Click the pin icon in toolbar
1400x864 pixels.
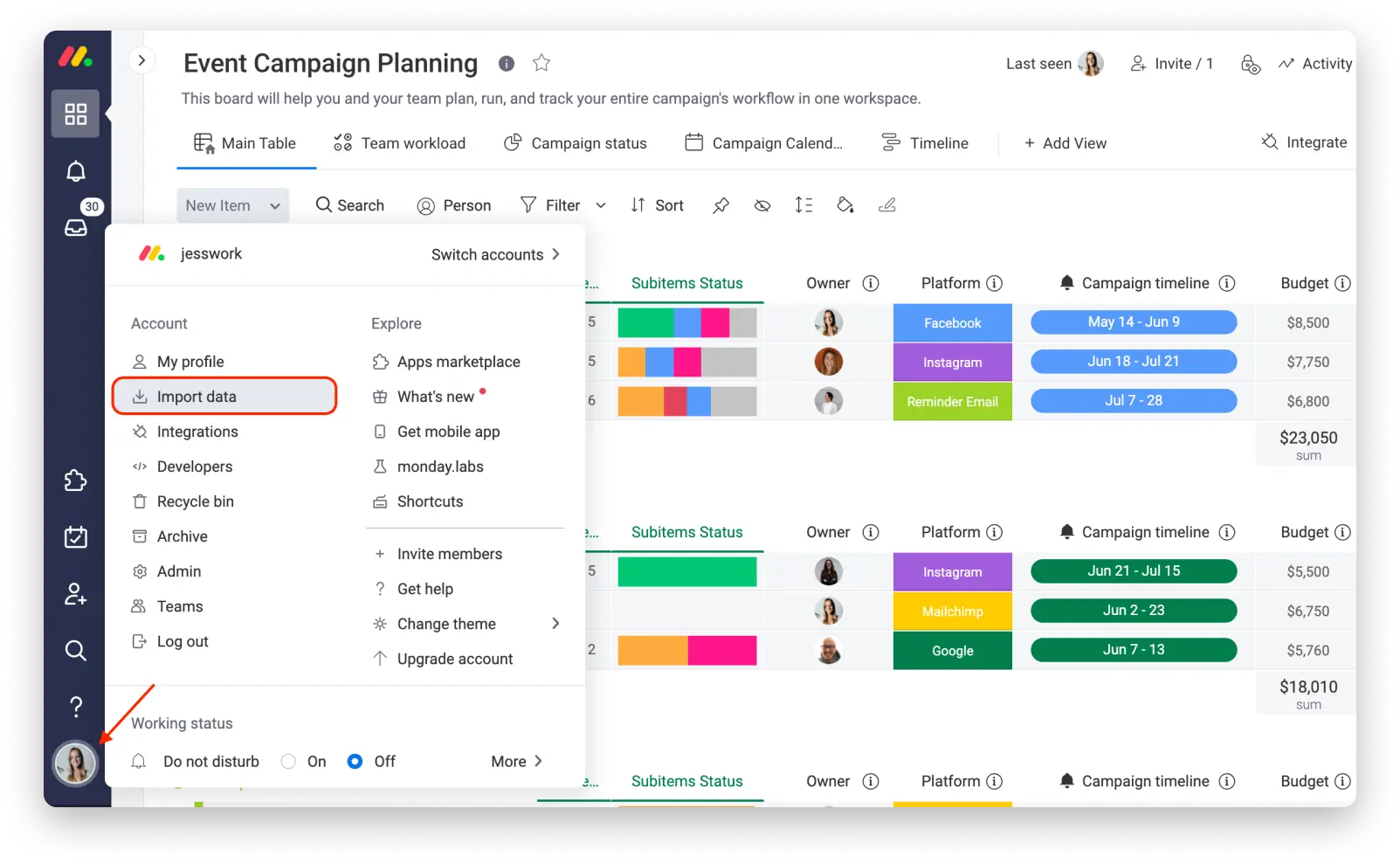[x=721, y=205]
